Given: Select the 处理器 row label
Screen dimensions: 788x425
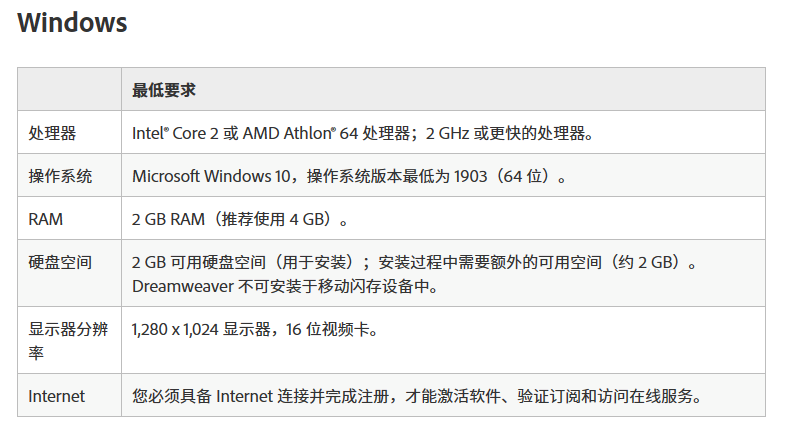Looking at the screenshot, I should click(52, 134).
